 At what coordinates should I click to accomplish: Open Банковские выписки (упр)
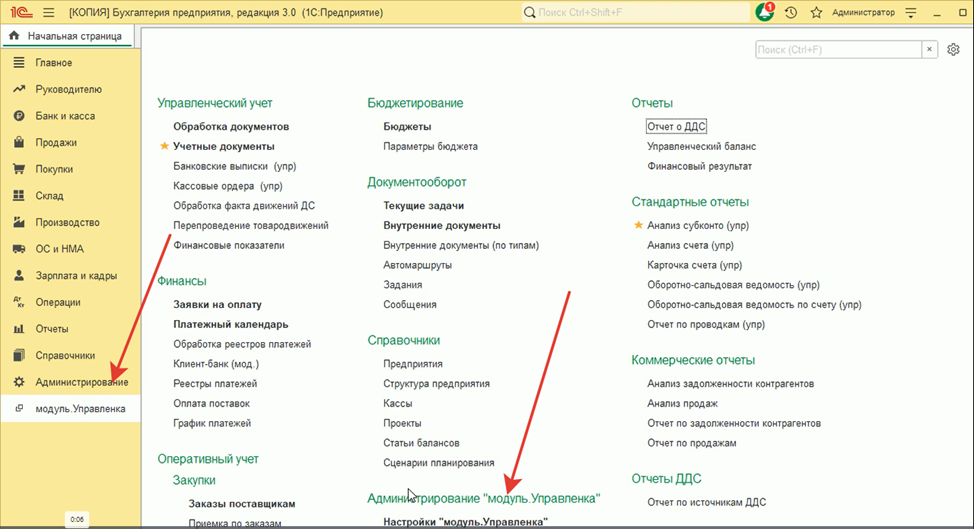point(235,166)
